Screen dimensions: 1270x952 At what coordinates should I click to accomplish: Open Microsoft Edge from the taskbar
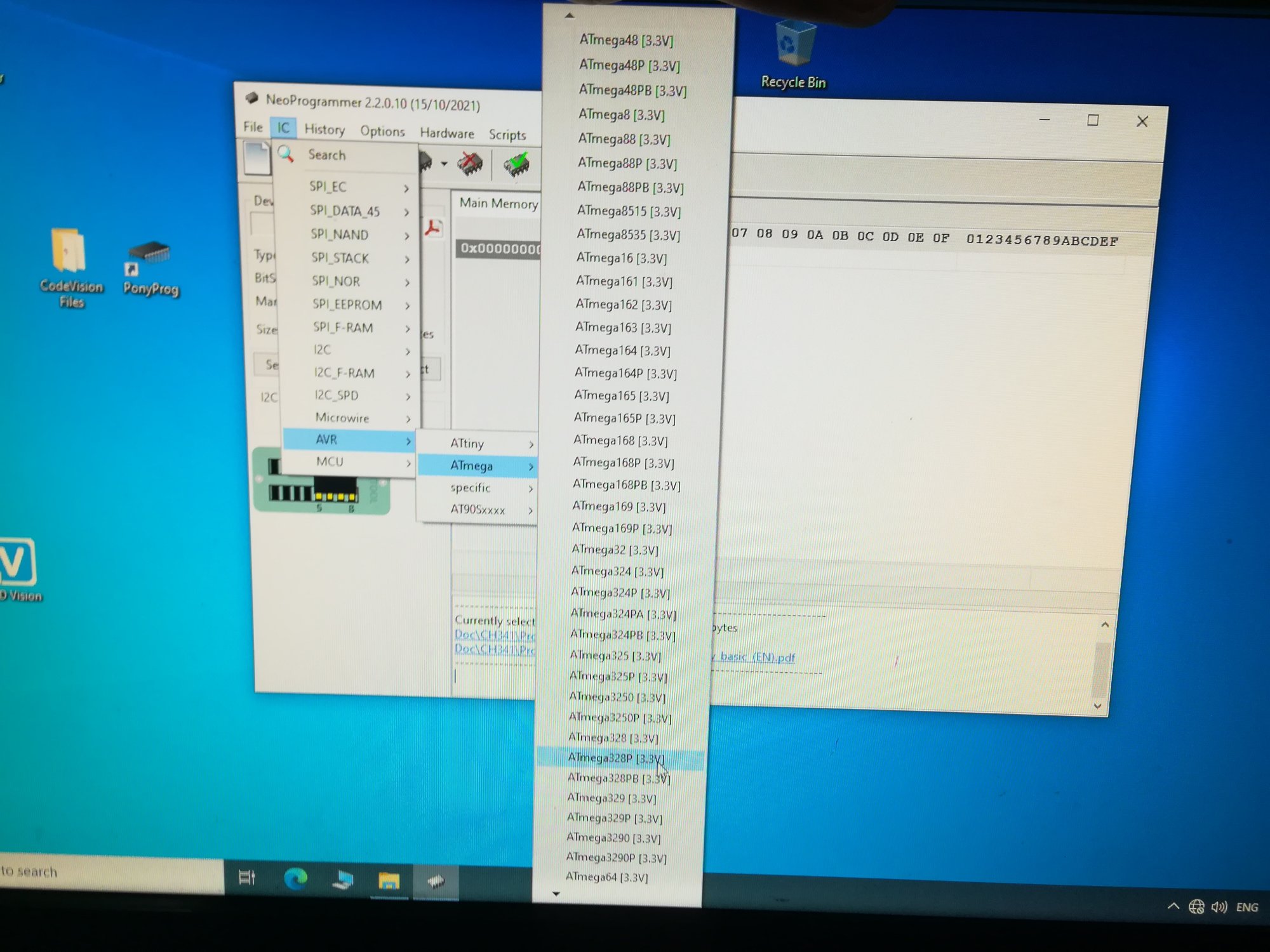tap(295, 879)
